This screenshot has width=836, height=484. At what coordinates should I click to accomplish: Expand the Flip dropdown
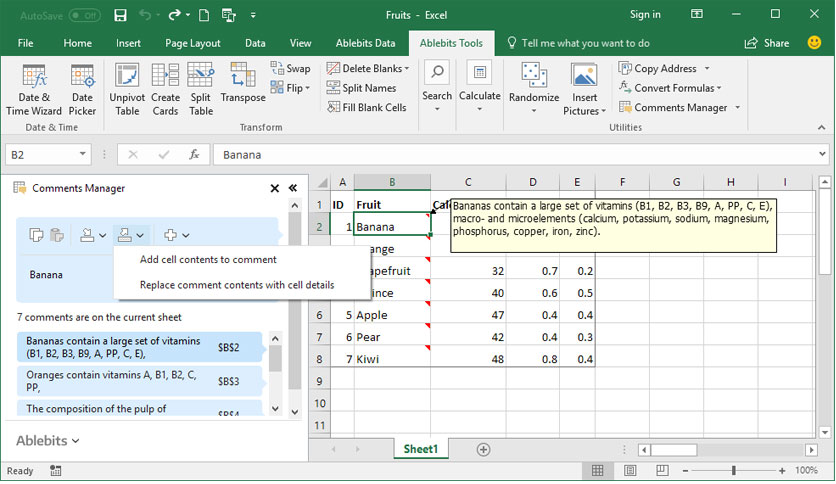coord(308,88)
